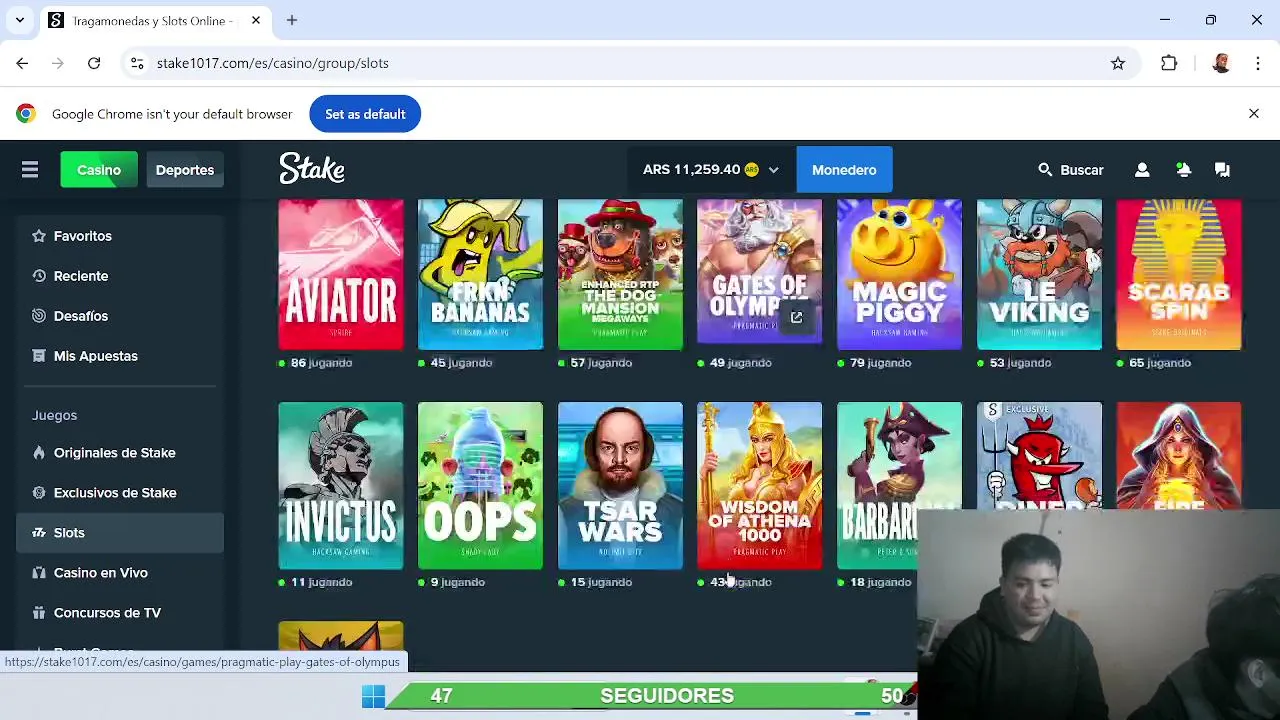Click the address bar URL
The height and width of the screenshot is (720, 1280).
[272, 63]
